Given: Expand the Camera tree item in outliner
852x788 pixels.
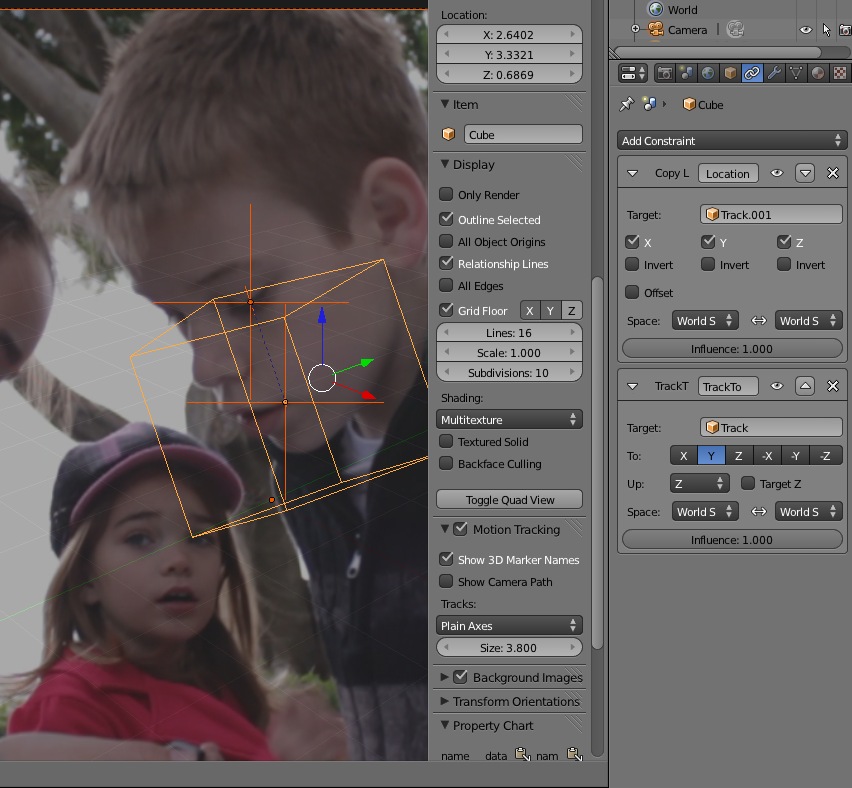Looking at the screenshot, I should click(x=635, y=29).
